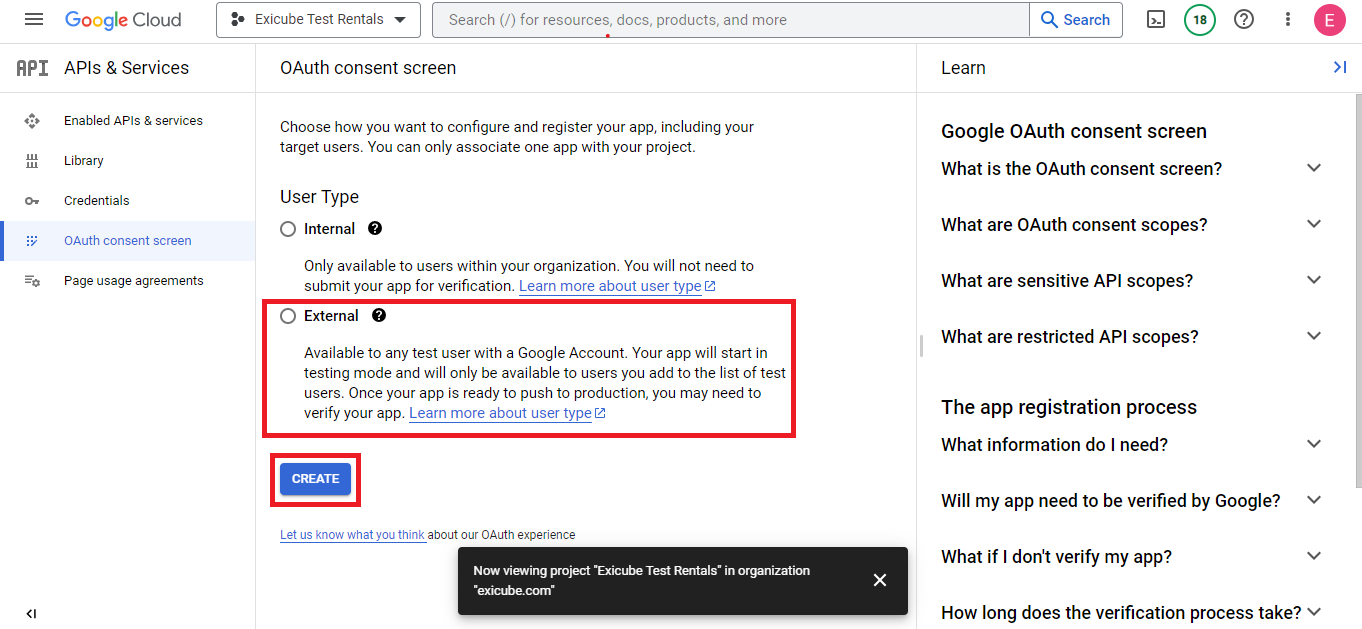The width and height of the screenshot is (1362, 629).
Task: Click into the resources search field
Action: (730, 20)
